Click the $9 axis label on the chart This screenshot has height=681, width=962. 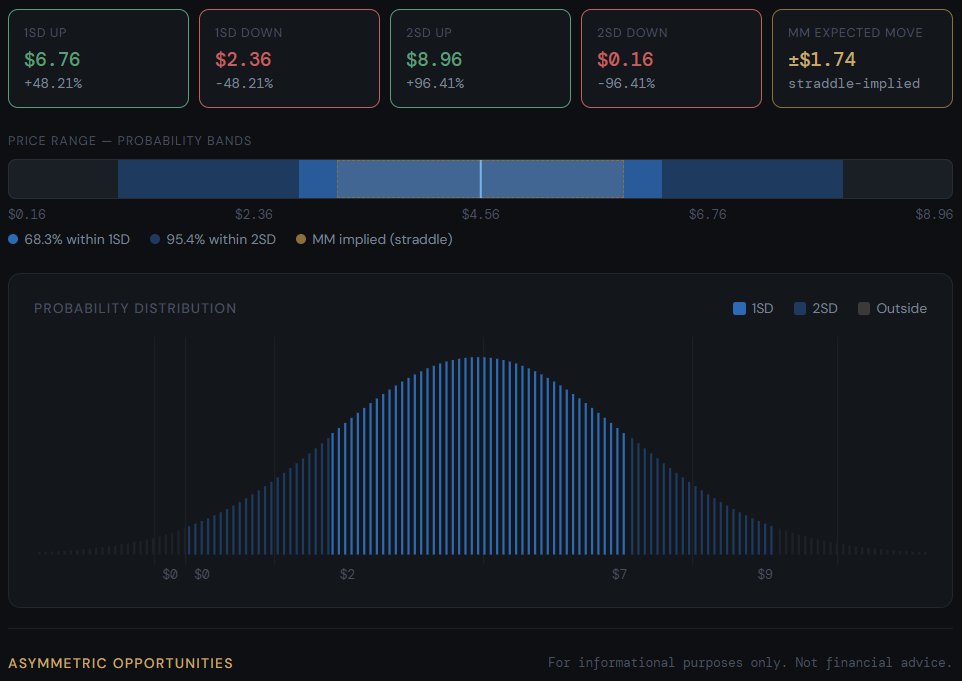(764, 574)
